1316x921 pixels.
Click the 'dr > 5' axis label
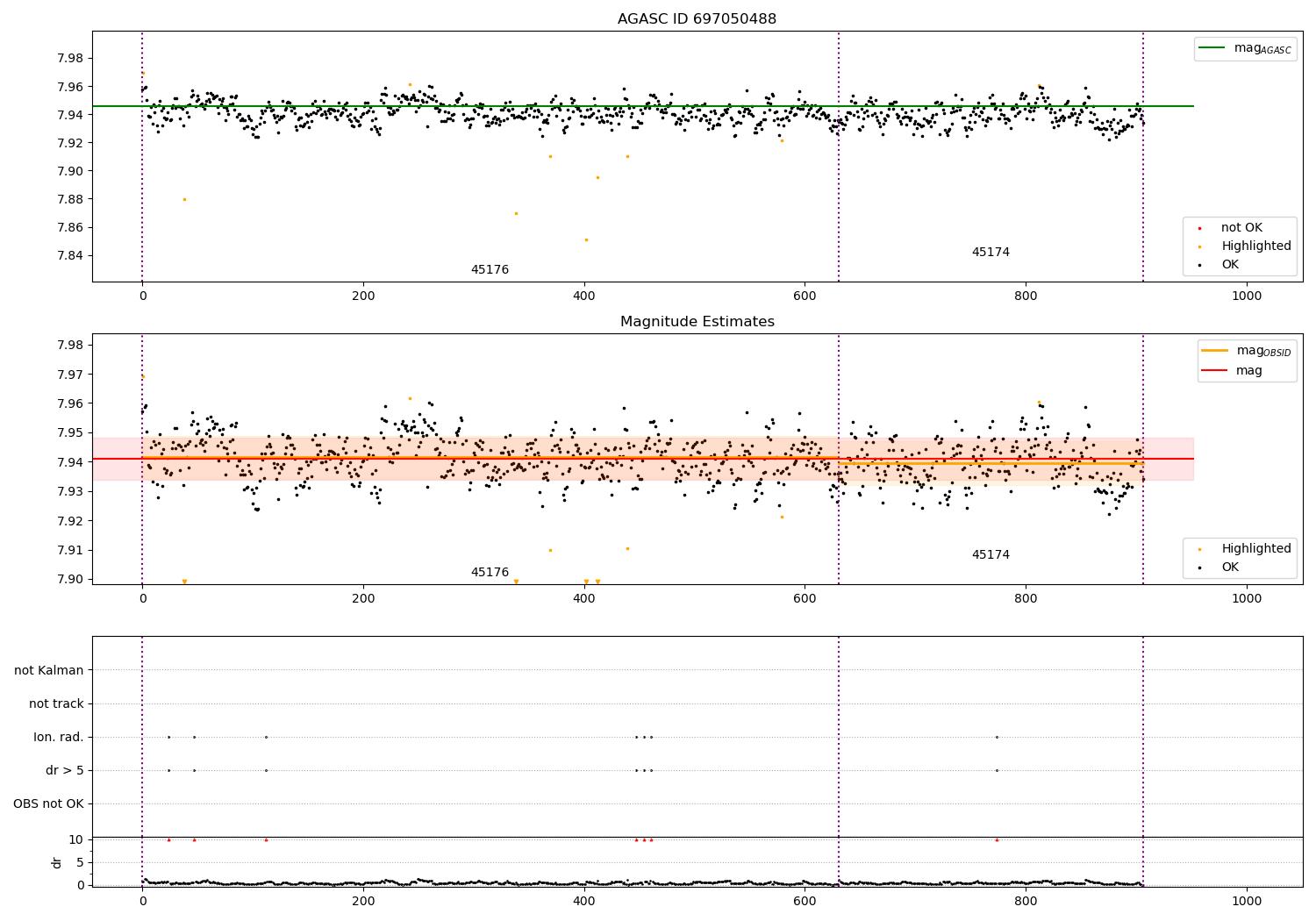pos(65,770)
